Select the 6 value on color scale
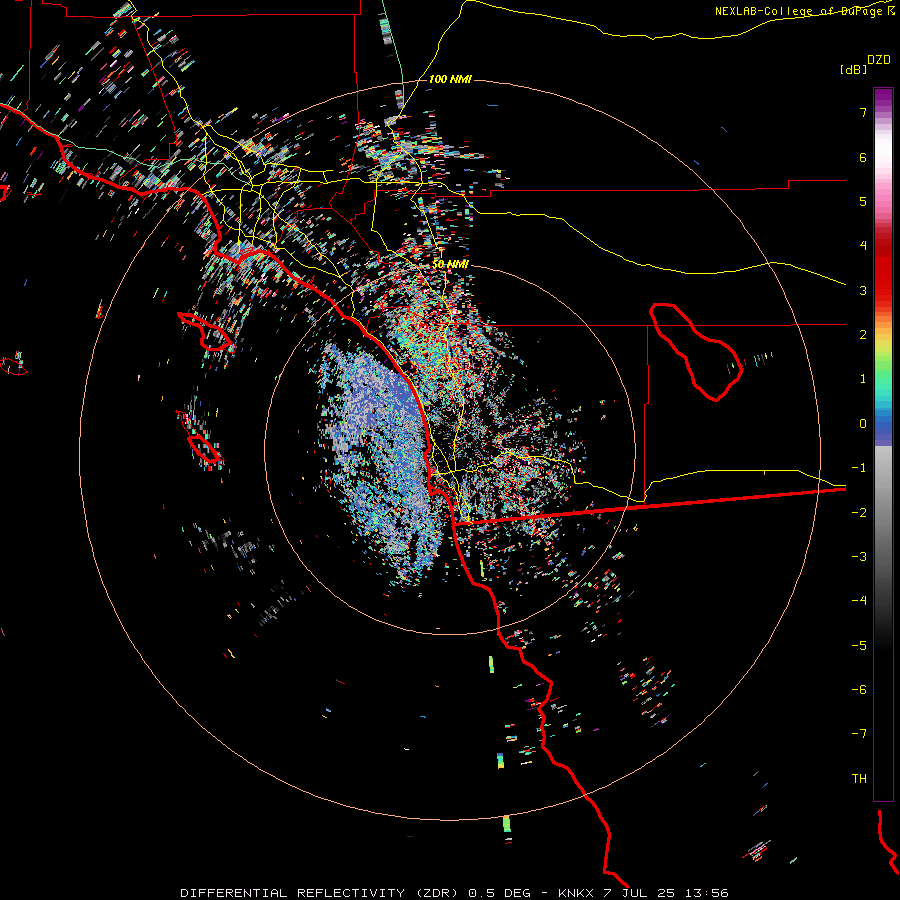900x900 pixels. pos(863,157)
